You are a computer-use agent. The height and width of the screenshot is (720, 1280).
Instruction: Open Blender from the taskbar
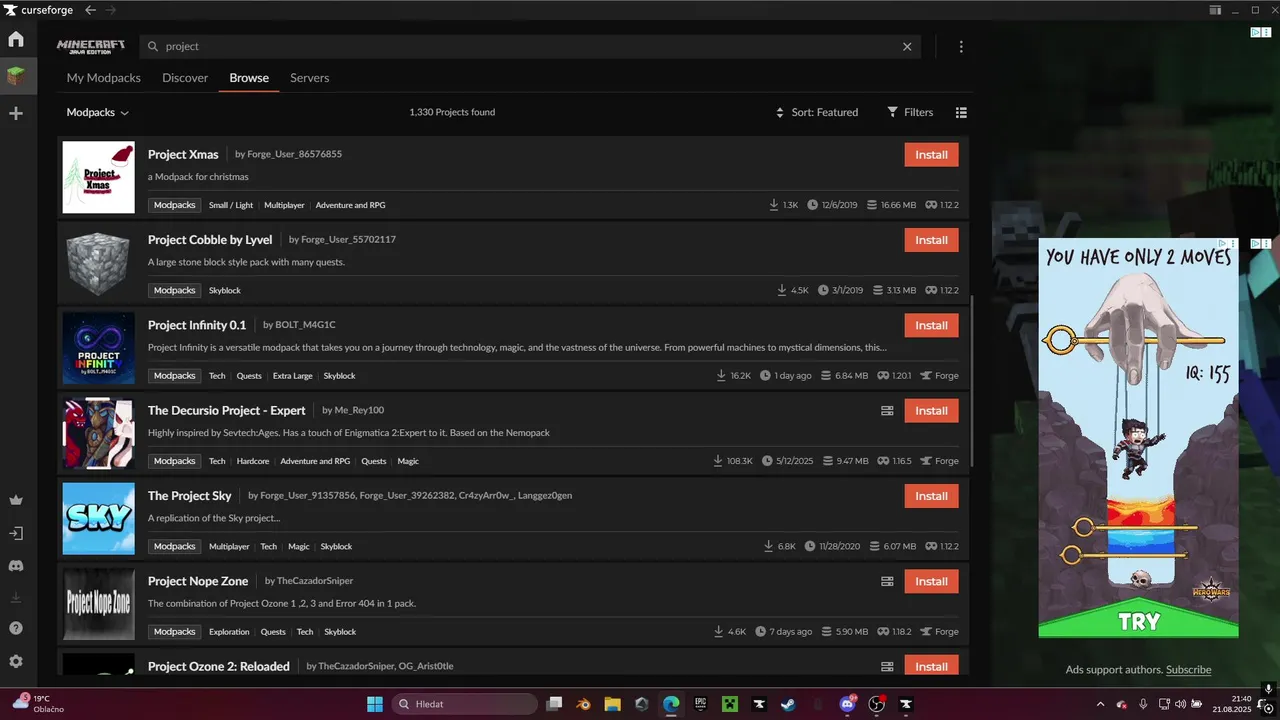(583, 704)
